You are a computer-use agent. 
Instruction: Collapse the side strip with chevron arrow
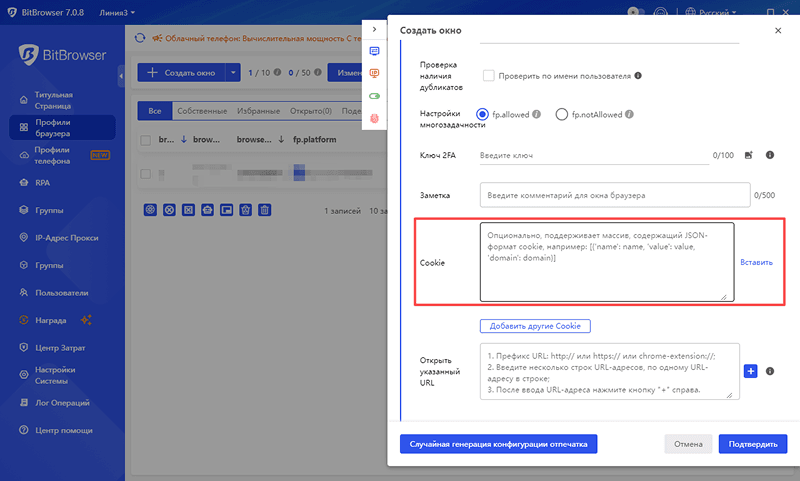(374, 30)
